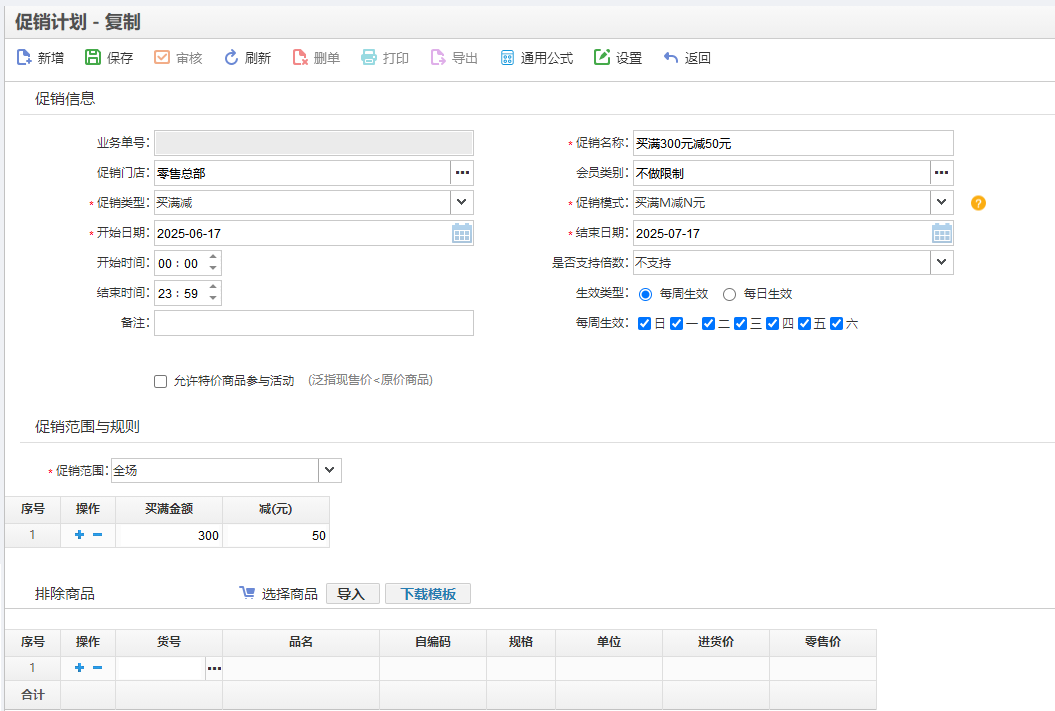Image resolution: width=1055 pixels, height=711 pixels.
Task: Click the 会员类别 field showing 不做限制
Action: pyautogui.click(x=782, y=173)
